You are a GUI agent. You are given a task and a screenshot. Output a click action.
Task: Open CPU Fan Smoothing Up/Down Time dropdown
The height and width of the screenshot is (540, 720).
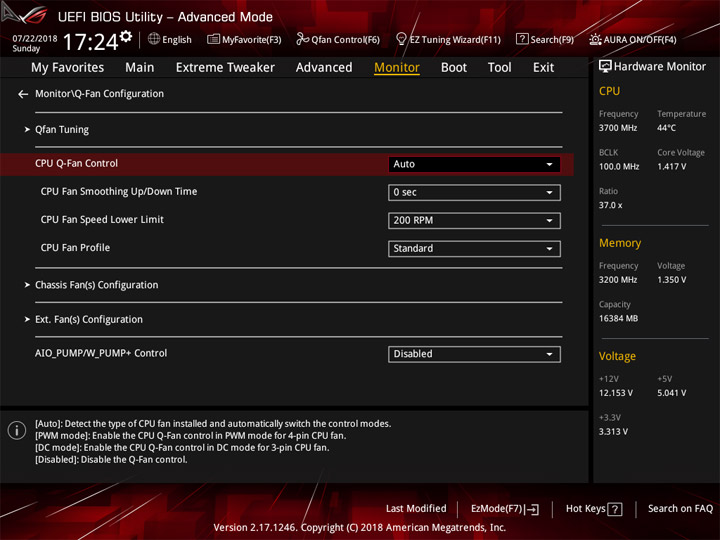click(x=474, y=192)
